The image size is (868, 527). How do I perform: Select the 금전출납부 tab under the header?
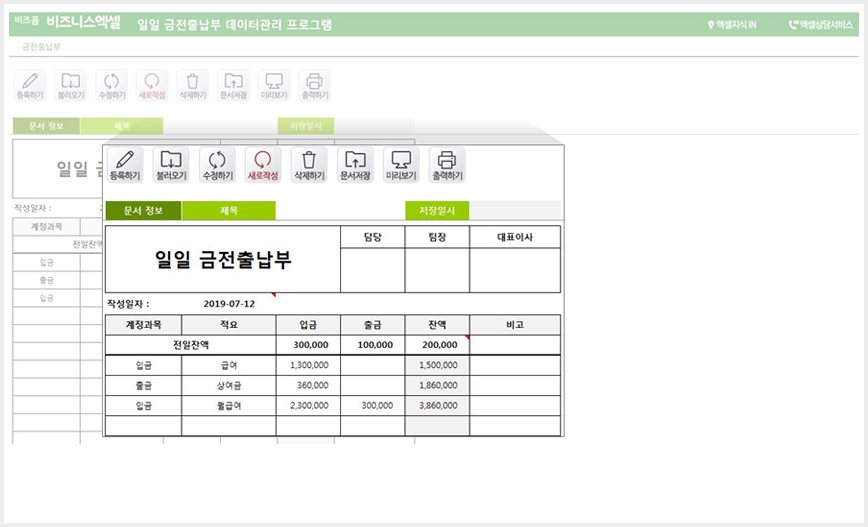click(42, 47)
